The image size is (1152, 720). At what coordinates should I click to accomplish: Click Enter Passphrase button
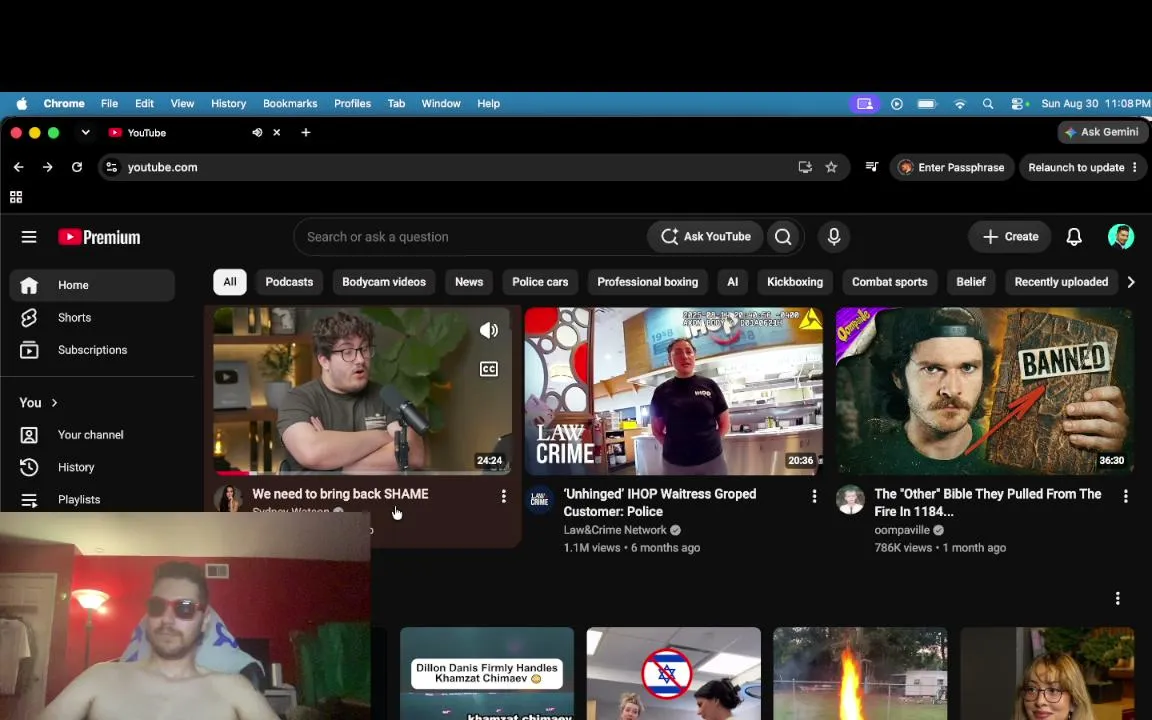[x=952, y=168]
